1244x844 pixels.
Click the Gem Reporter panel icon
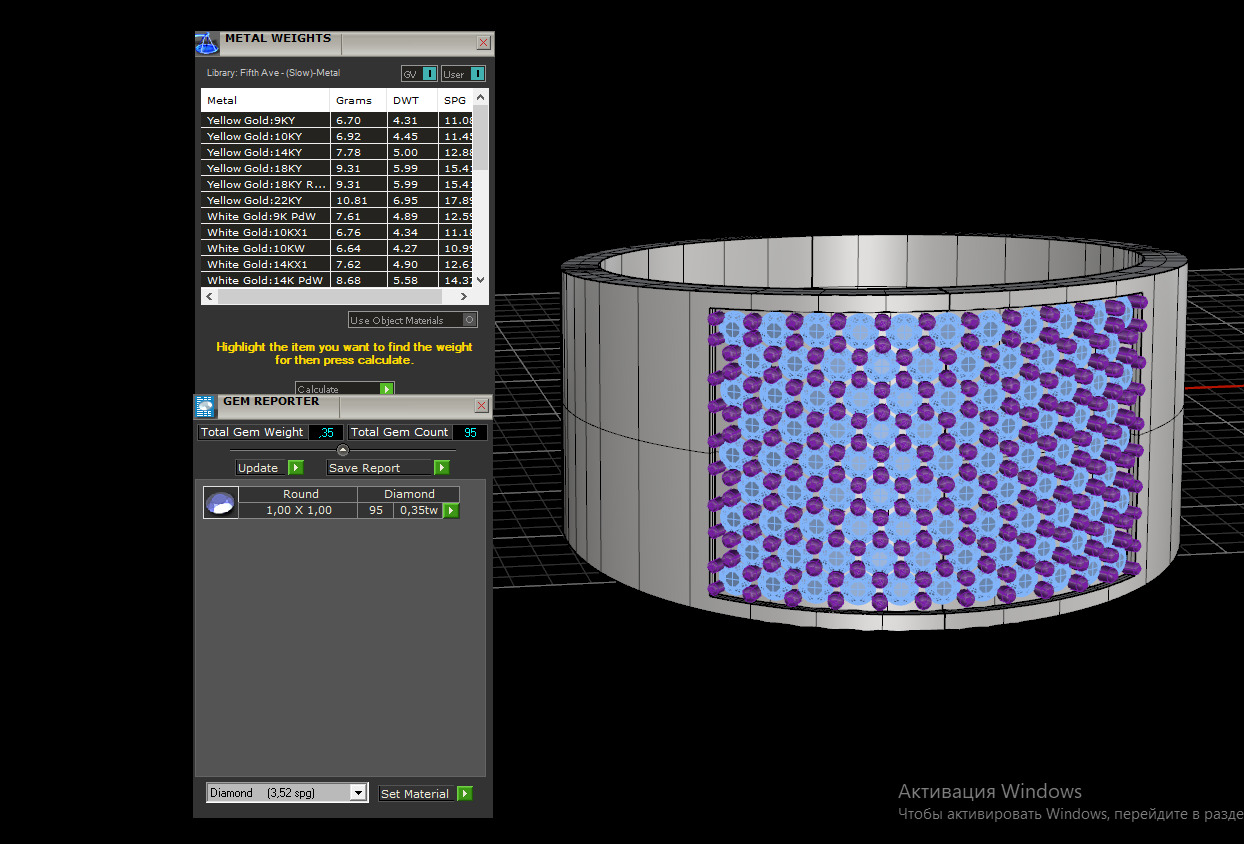point(205,406)
